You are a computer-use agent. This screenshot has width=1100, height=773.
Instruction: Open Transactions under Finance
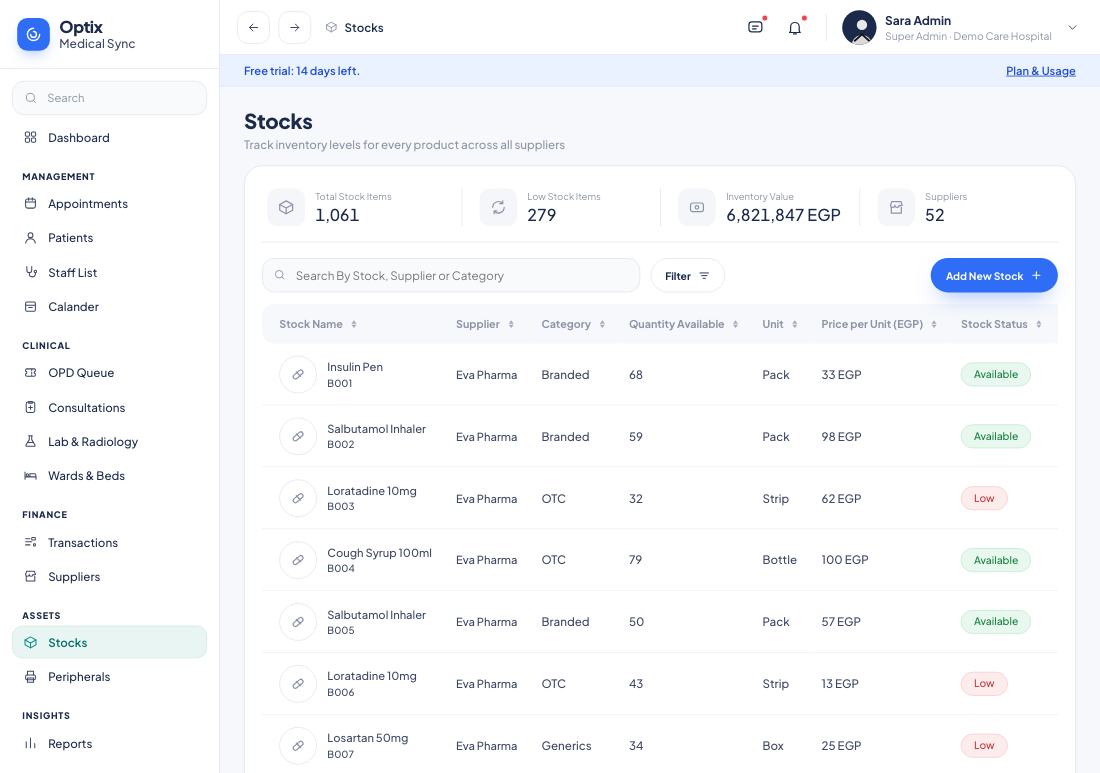109,542
